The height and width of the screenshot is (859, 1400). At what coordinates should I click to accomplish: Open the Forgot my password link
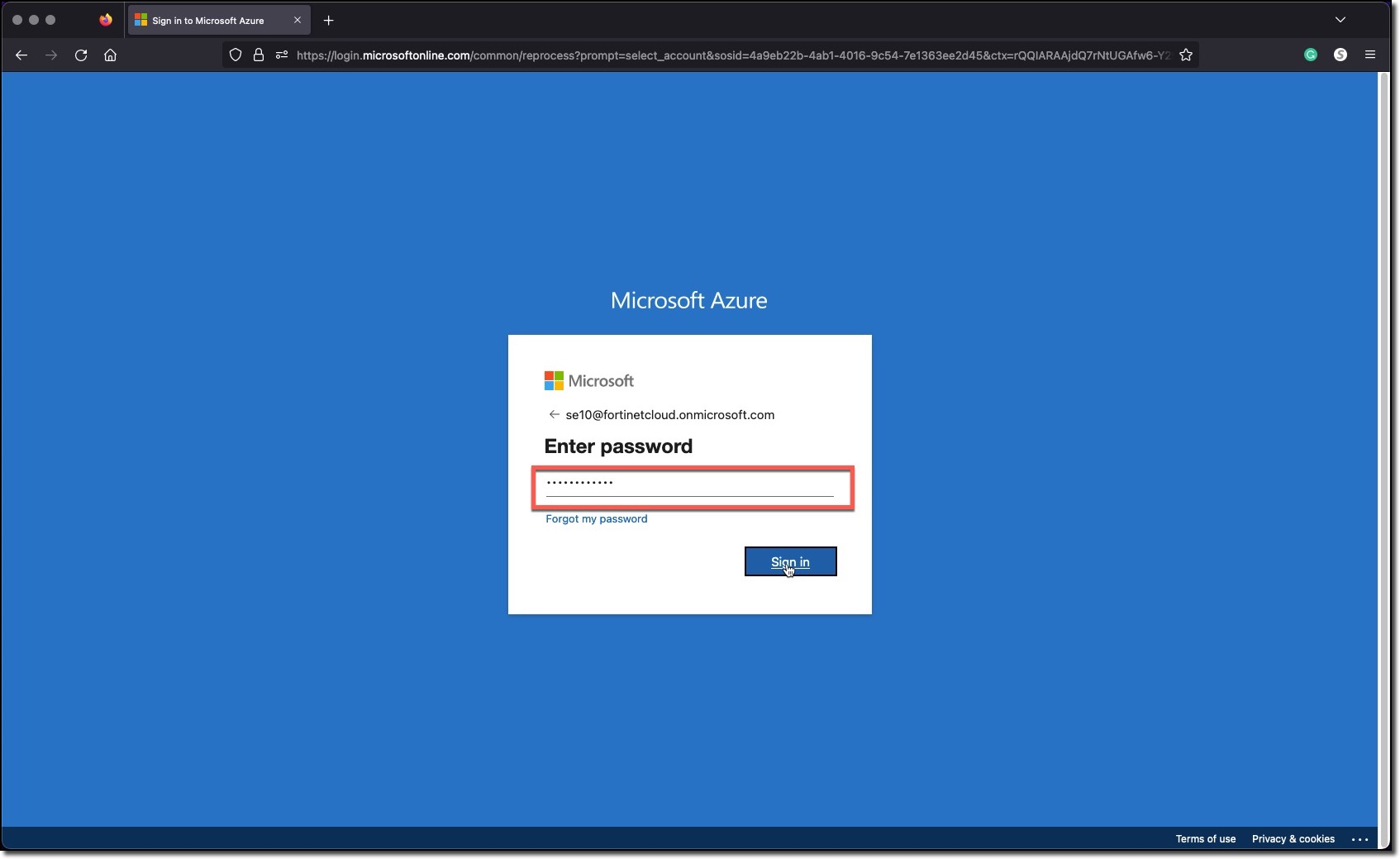tap(597, 519)
